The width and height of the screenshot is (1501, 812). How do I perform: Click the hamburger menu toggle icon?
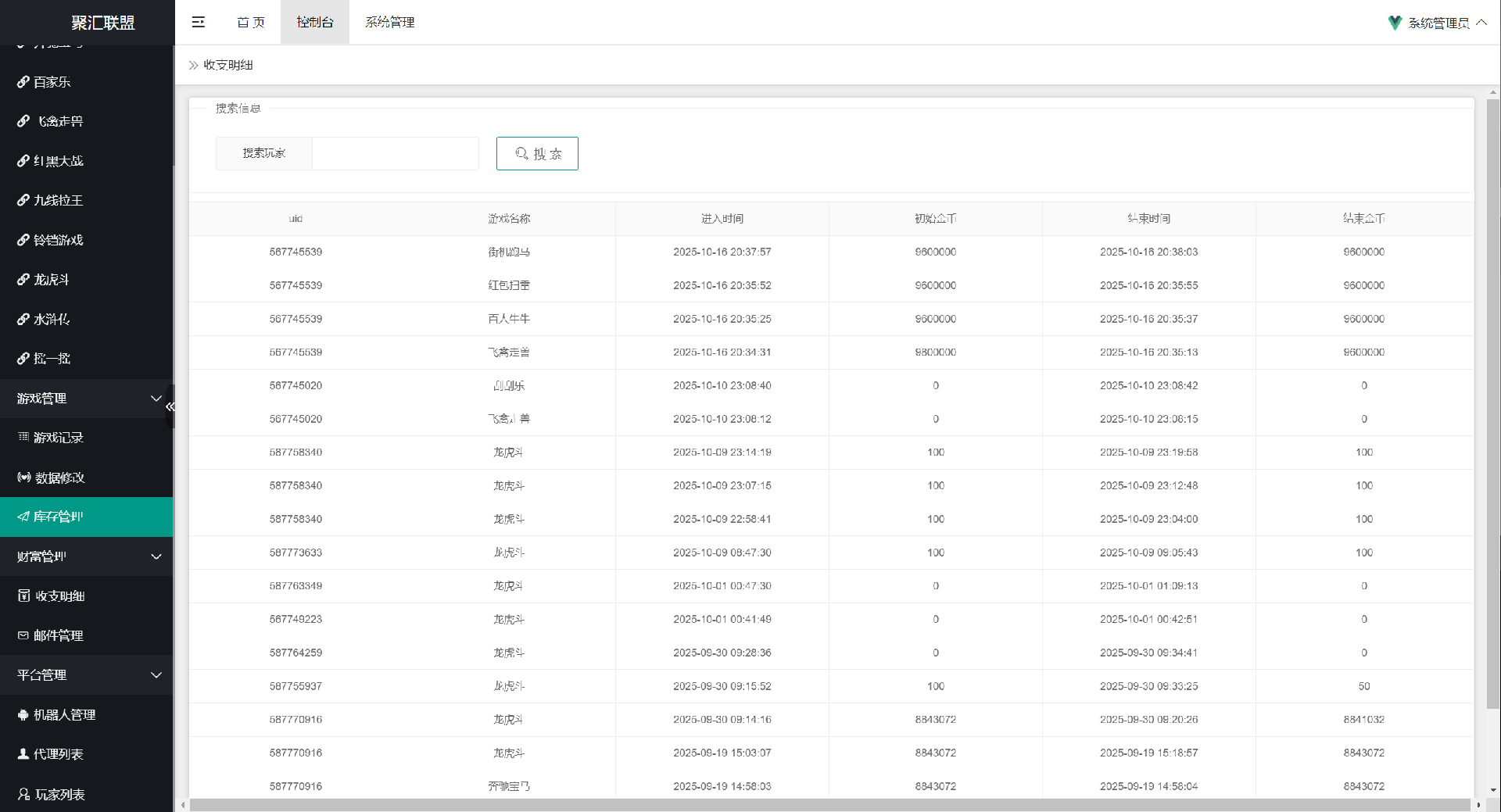(x=199, y=22)
